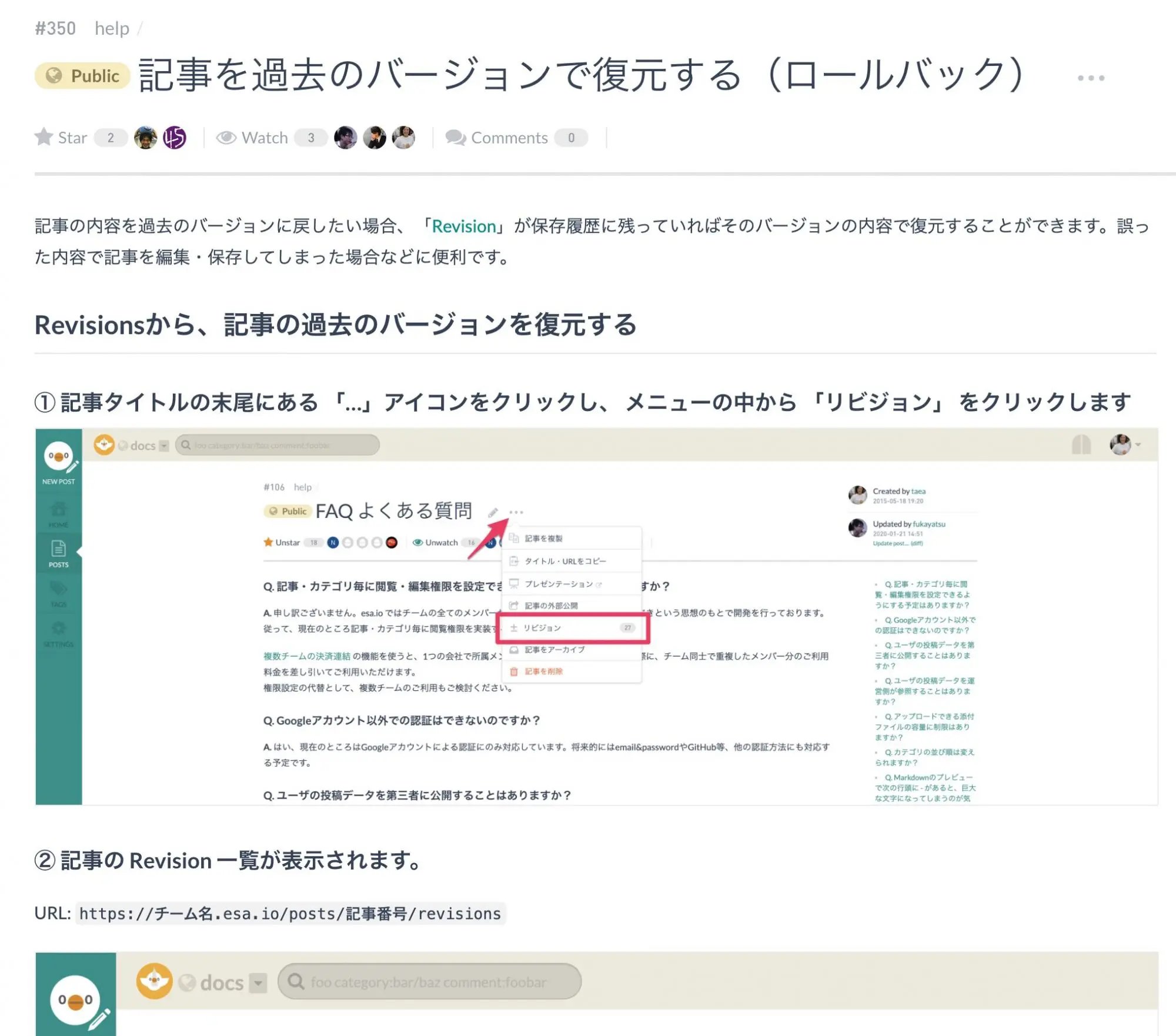Click SETTINGS sidebar icon in the first embedded screenshot
This screenshot has height=1036, width=1176.
tap(58, 634)
